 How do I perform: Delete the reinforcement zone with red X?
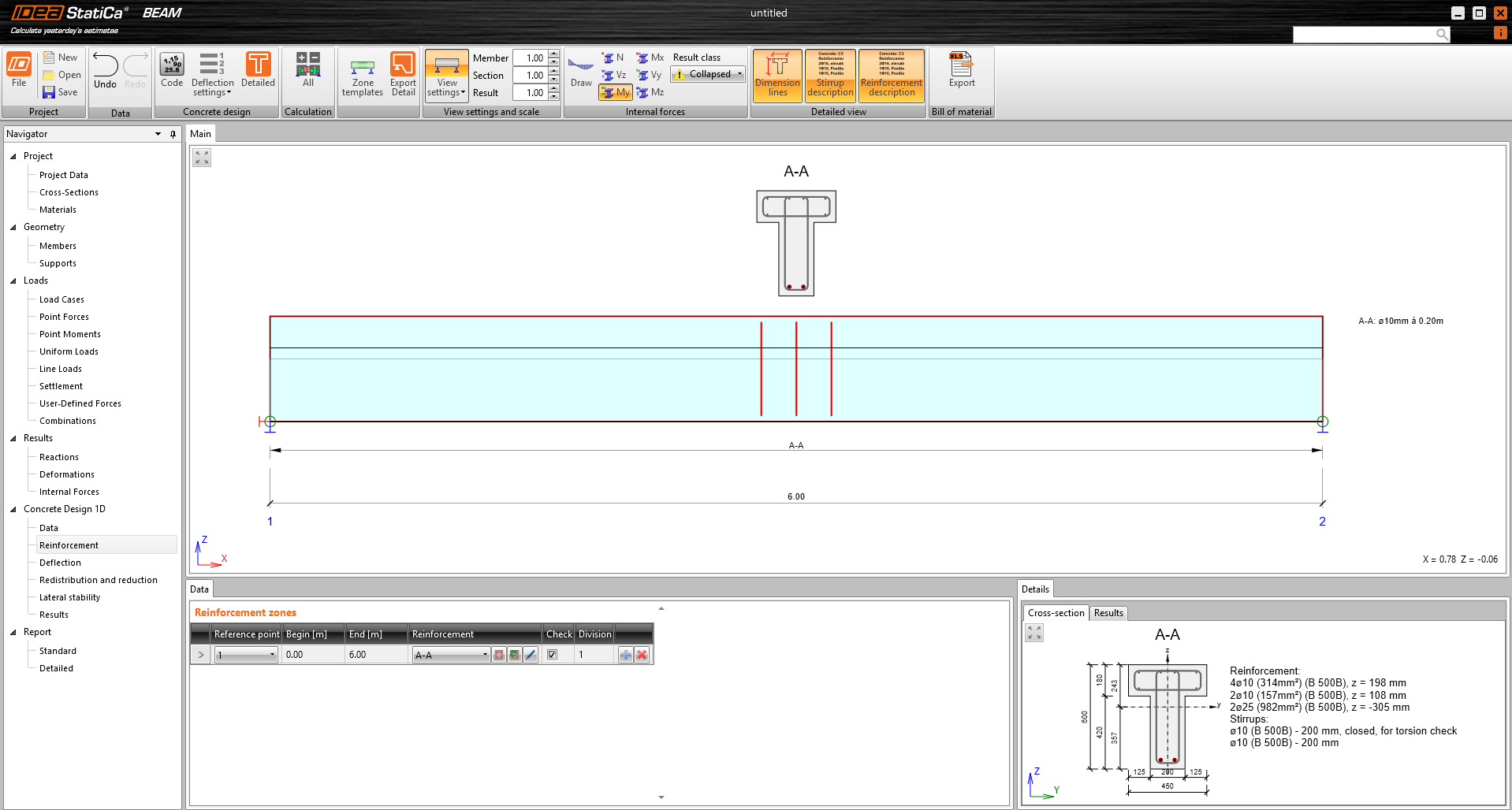click(642, 655)
